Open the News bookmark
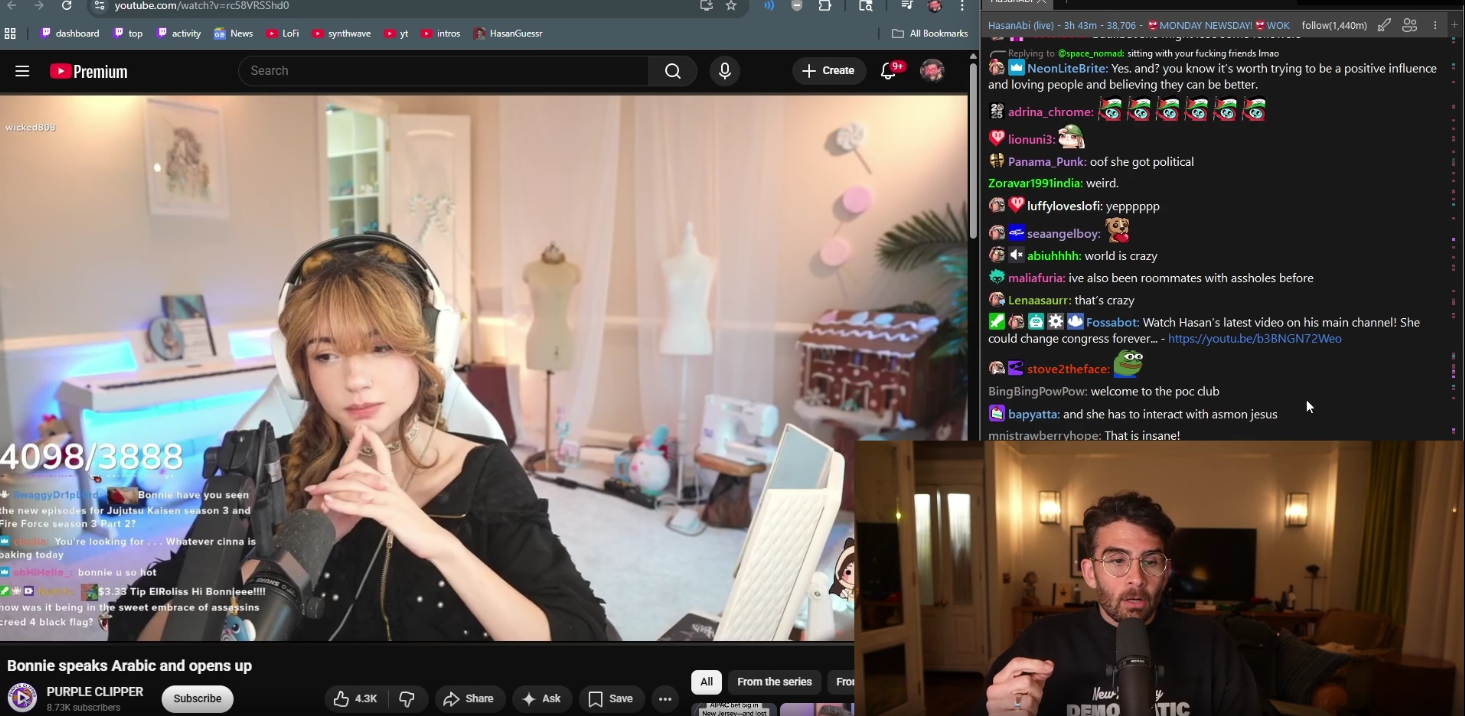The image size is (1465, 716). point(233,34)
